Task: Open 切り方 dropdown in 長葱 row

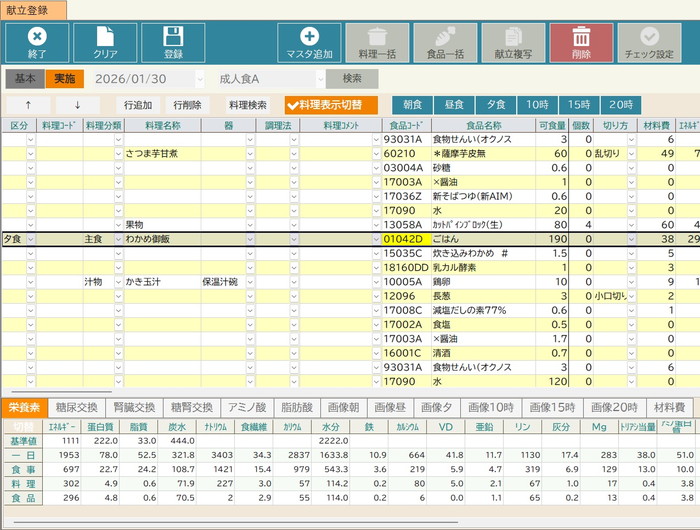Action: click(631, 296)
